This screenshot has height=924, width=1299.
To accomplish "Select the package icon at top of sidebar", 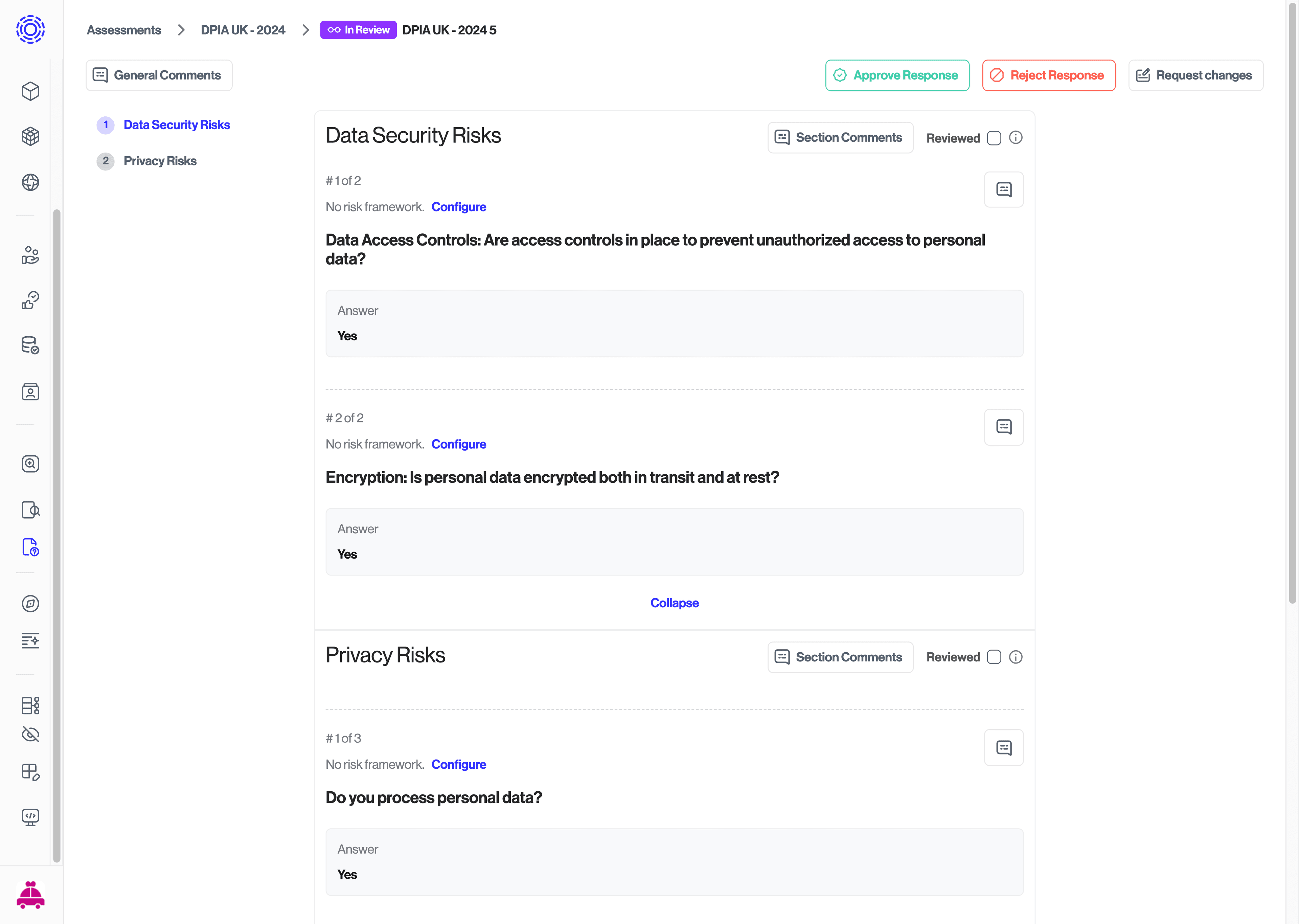I will [30, 91].
